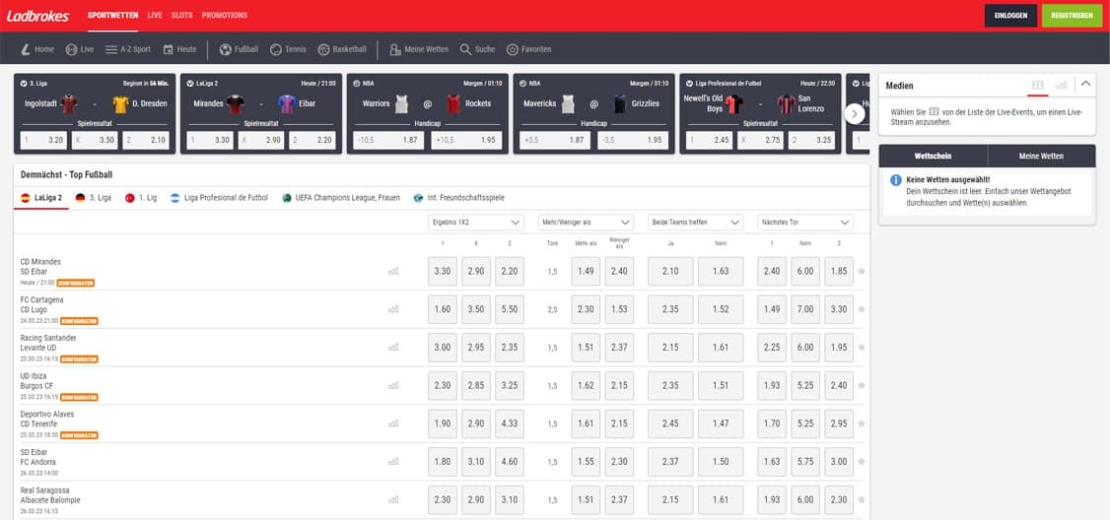This screenshot has width=1110, height=520.
Task: Click the Registrieren button
Action: (1072, 16)
